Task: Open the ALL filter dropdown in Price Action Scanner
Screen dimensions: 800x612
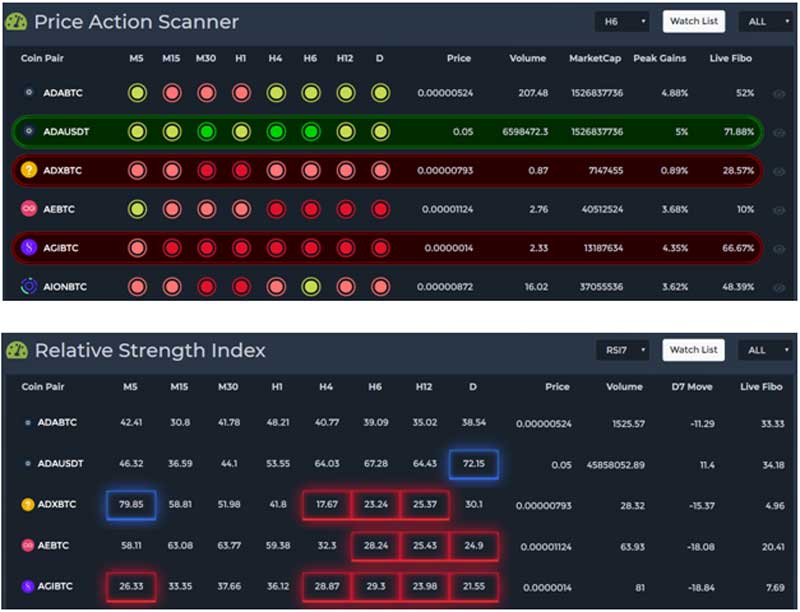Action: coord(765,20)
